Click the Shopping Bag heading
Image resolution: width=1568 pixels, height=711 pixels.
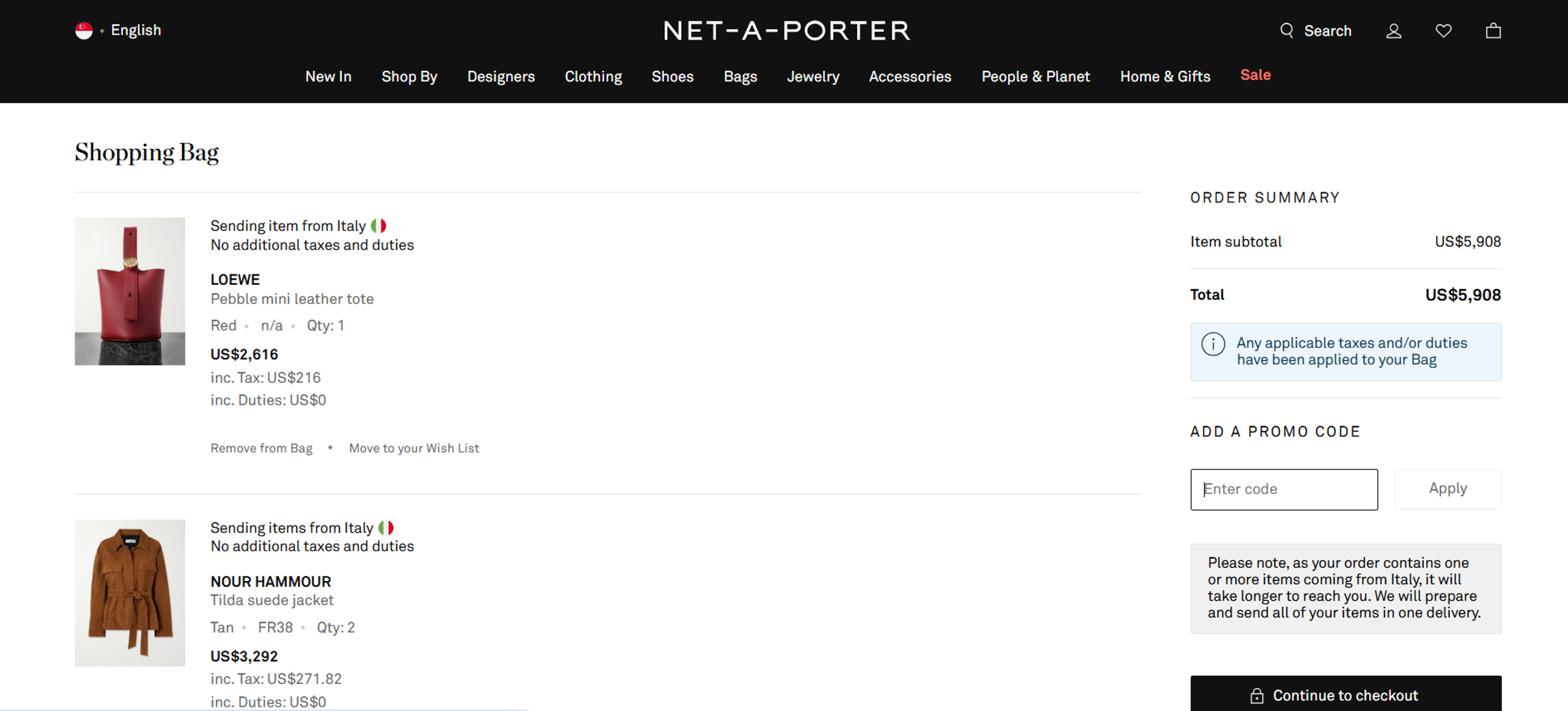tap(147, 152)
